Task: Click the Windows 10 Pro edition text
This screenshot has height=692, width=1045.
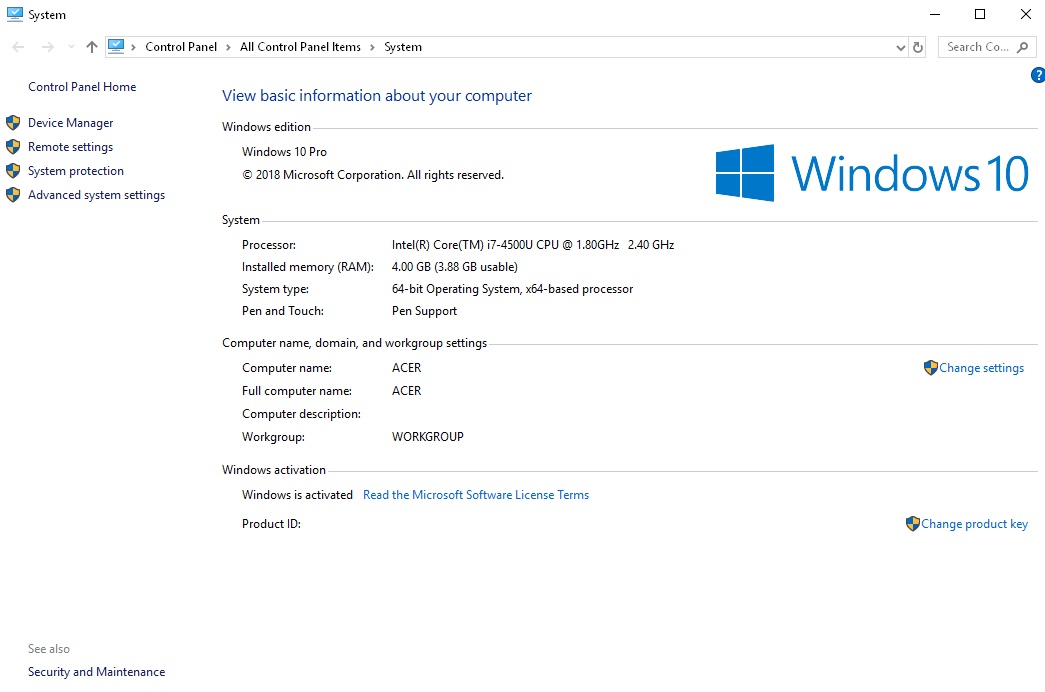Action: pyautogui.click(x=284, y=152)
